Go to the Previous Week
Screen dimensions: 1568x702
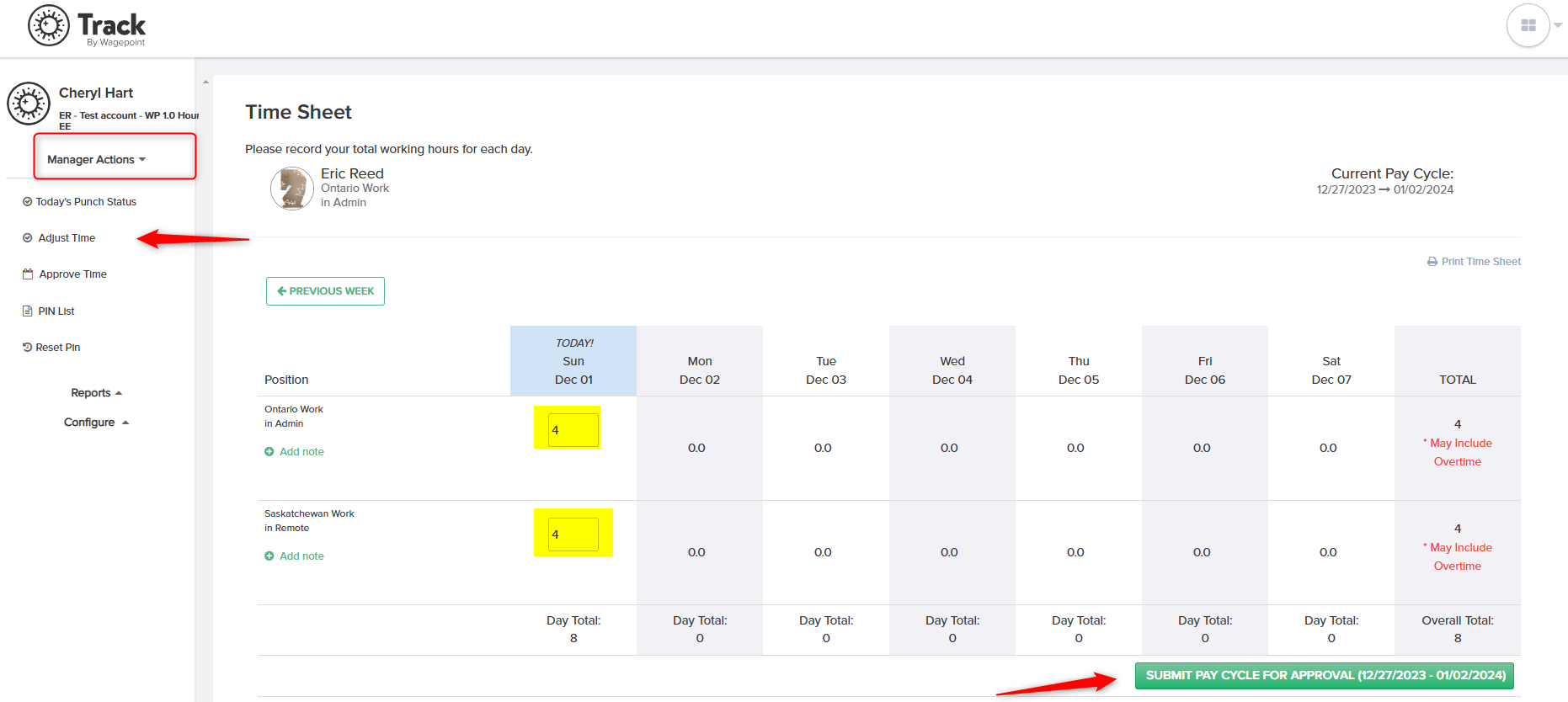(325, 291)
